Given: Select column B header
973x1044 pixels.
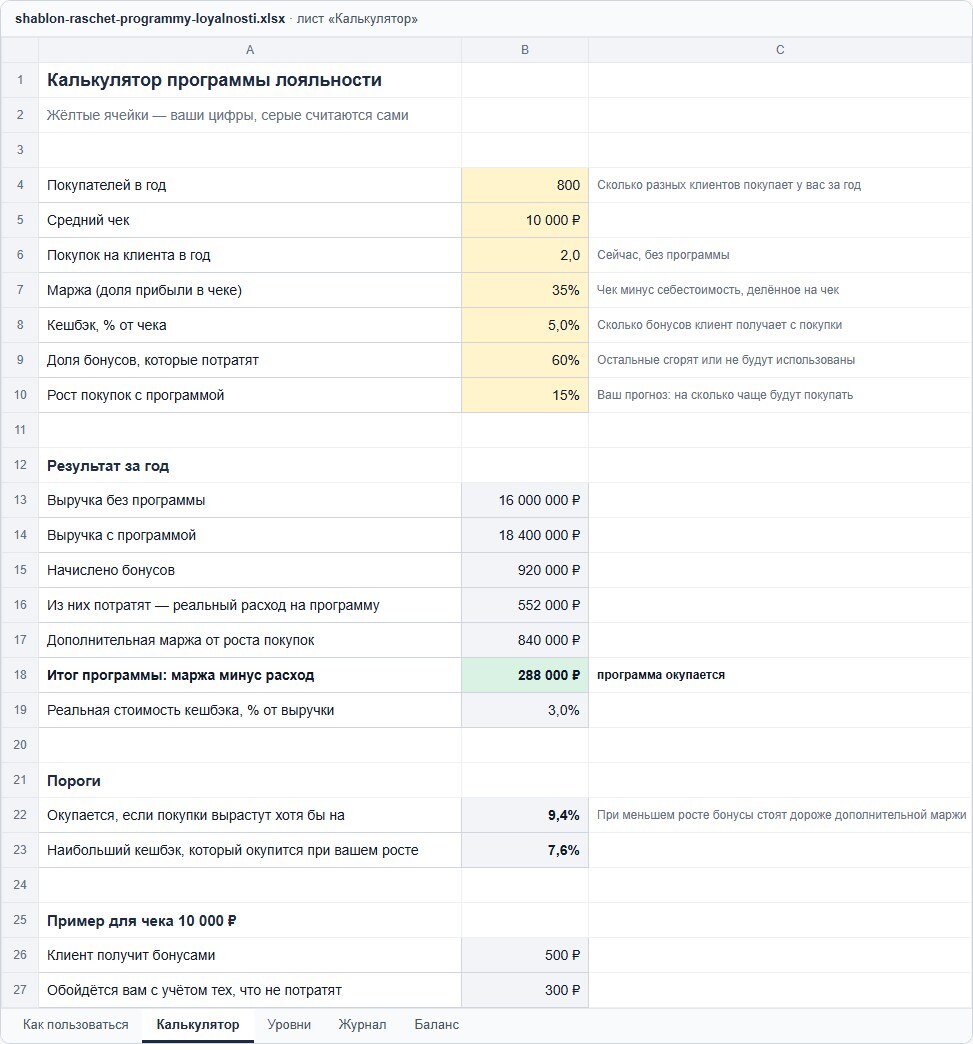Looking at the screenshot, I should click(525, 50).
